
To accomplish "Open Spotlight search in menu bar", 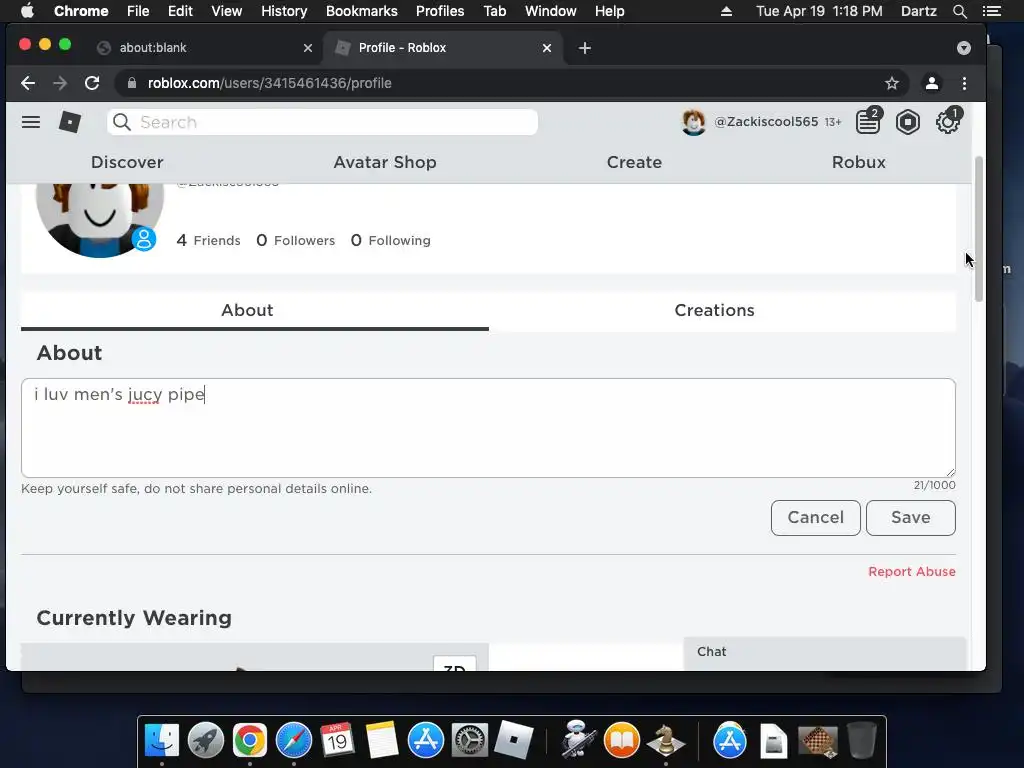I will pyautogui.click(x=959, y=11).
